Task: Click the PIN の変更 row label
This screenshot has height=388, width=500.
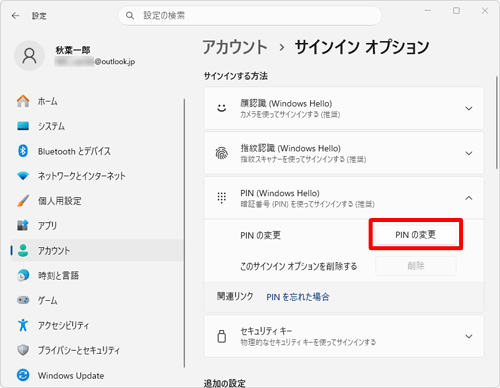Action: 260,235
